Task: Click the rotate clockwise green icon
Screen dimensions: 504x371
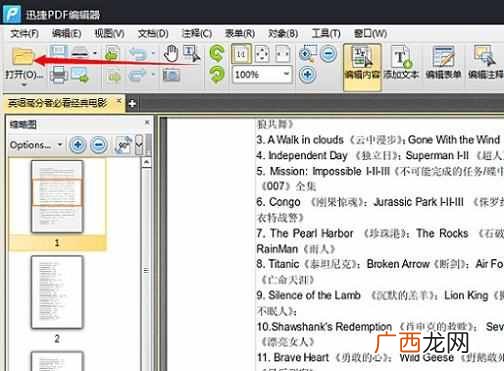Action: tap(217, 75)
